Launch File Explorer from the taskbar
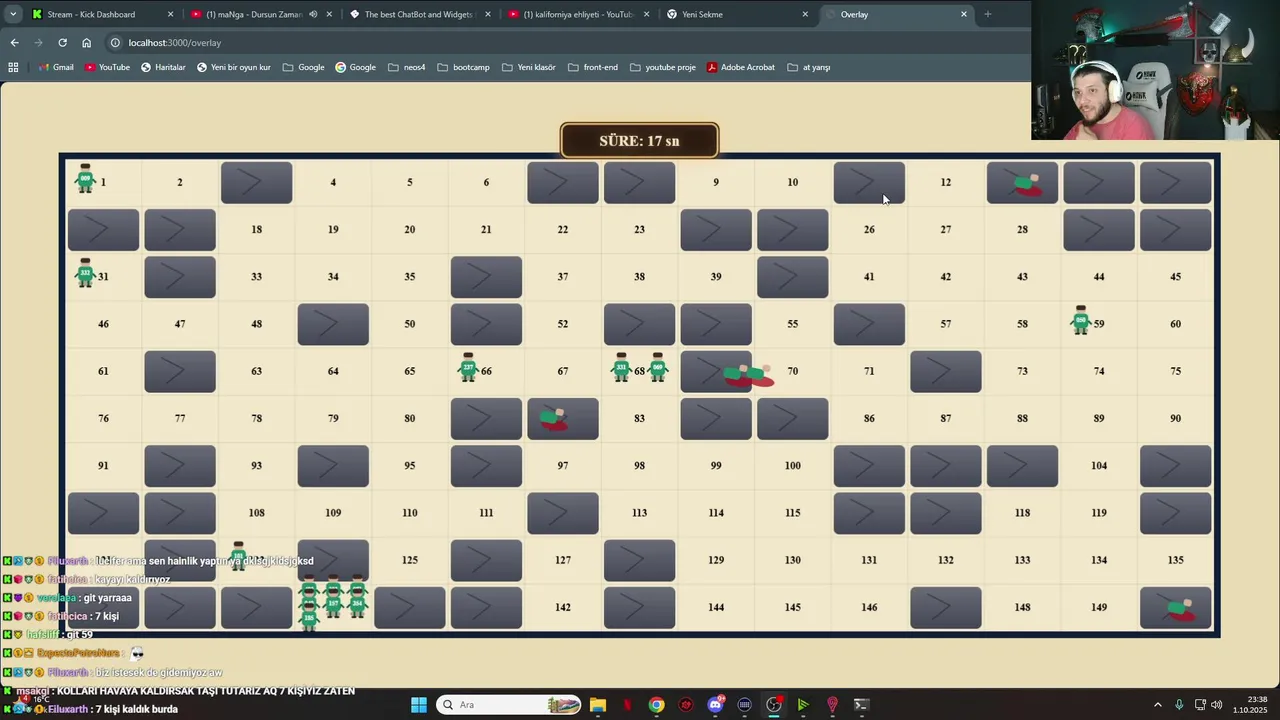Screen dimensions: 1280x720 (598, 705)
